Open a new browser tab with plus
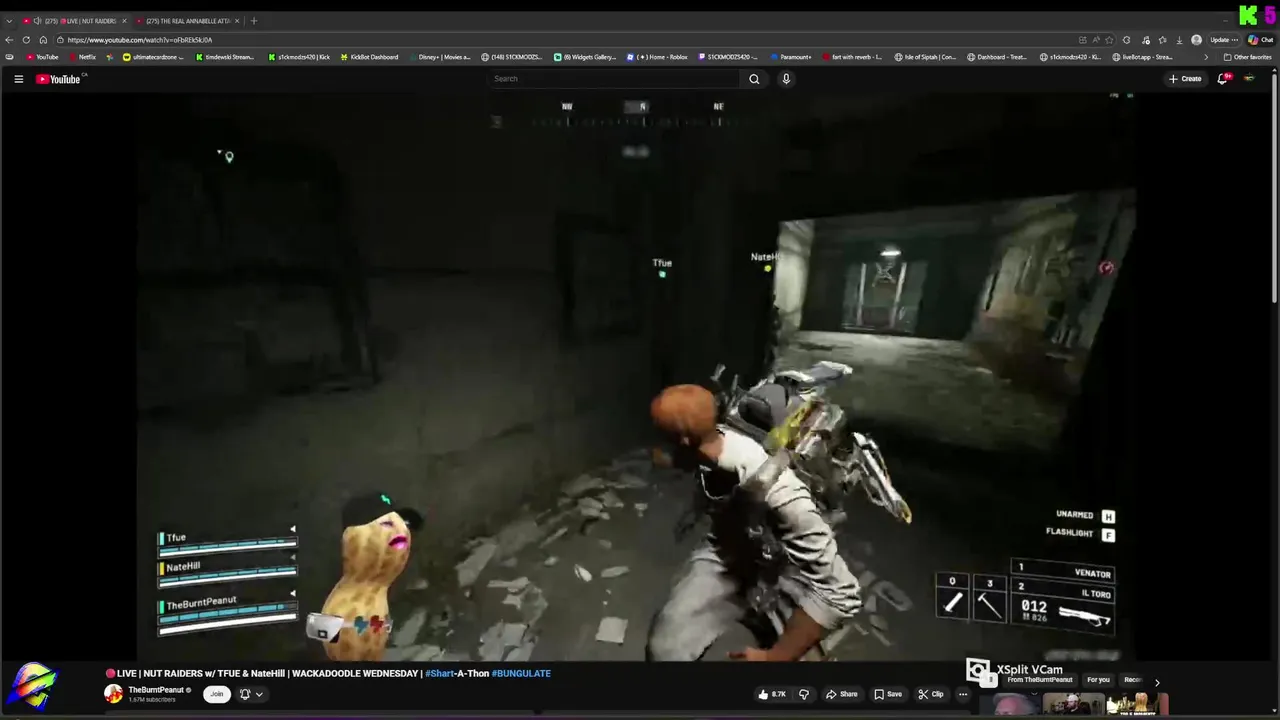This screenshot has height=720, width=1280. (x=254, y=21)
